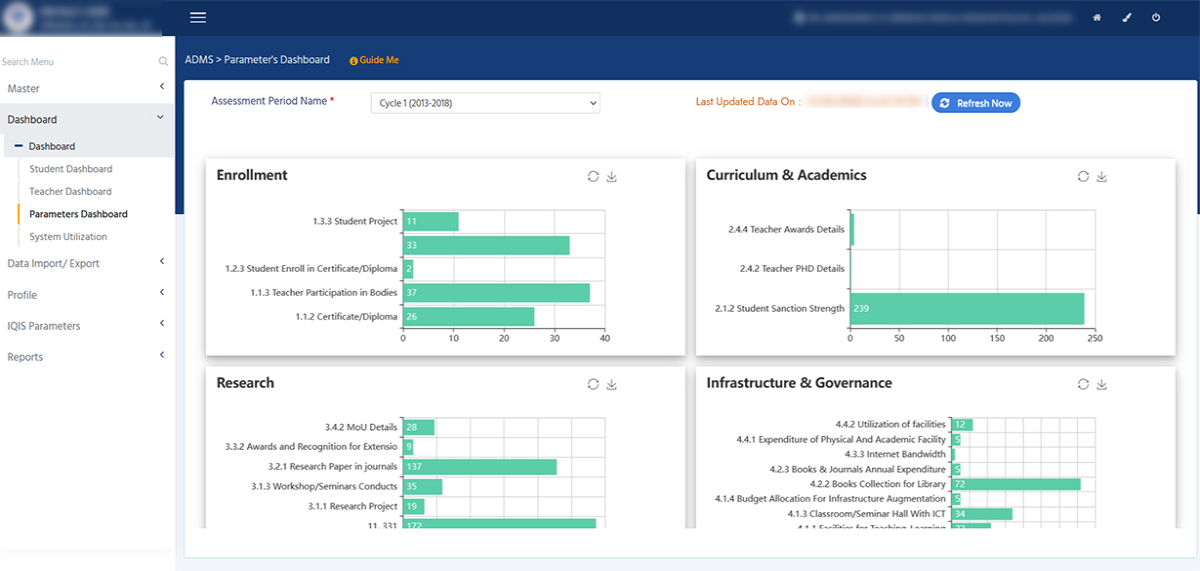The image size is (1200, 571).
Task: Click the home icon in header
Action: tap(1097, 18)
